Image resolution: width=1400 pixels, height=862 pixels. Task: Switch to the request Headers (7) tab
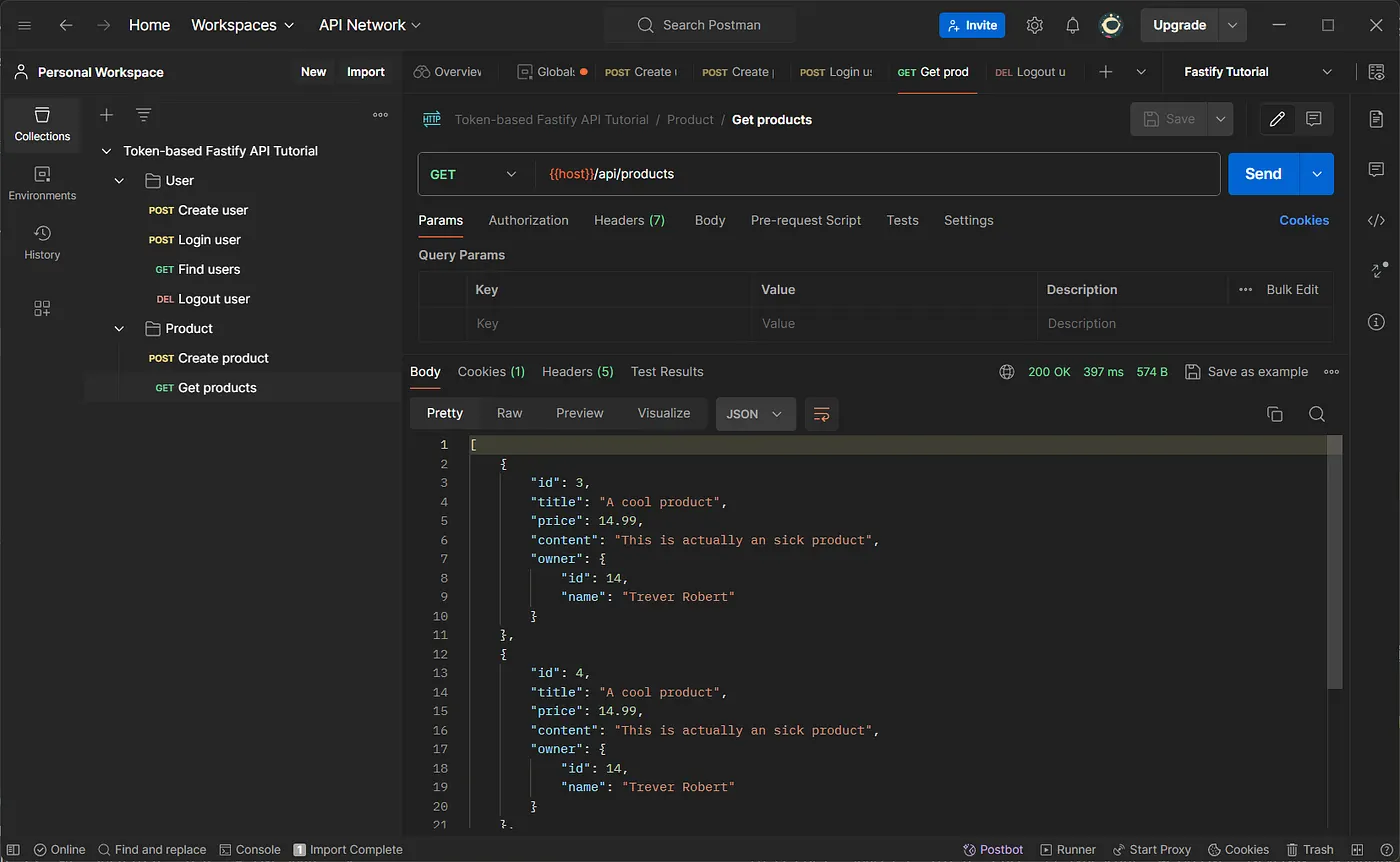point(629,220)
